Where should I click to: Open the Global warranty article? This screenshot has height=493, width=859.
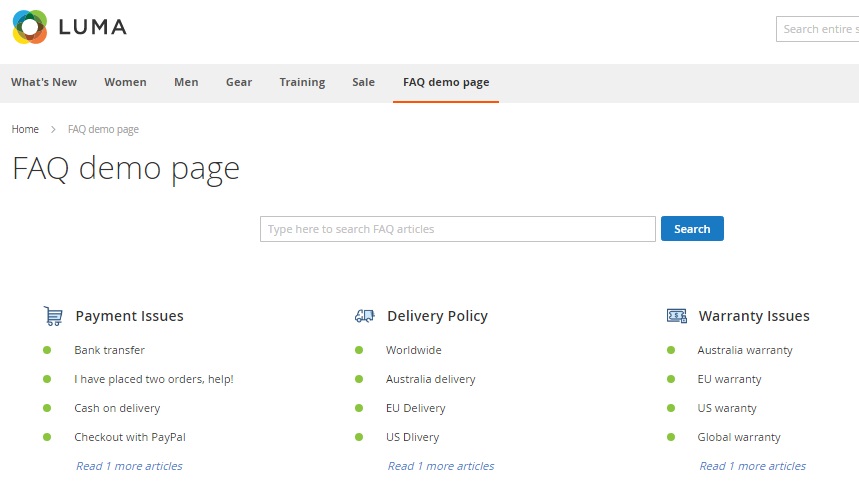(x=739, y=437)
